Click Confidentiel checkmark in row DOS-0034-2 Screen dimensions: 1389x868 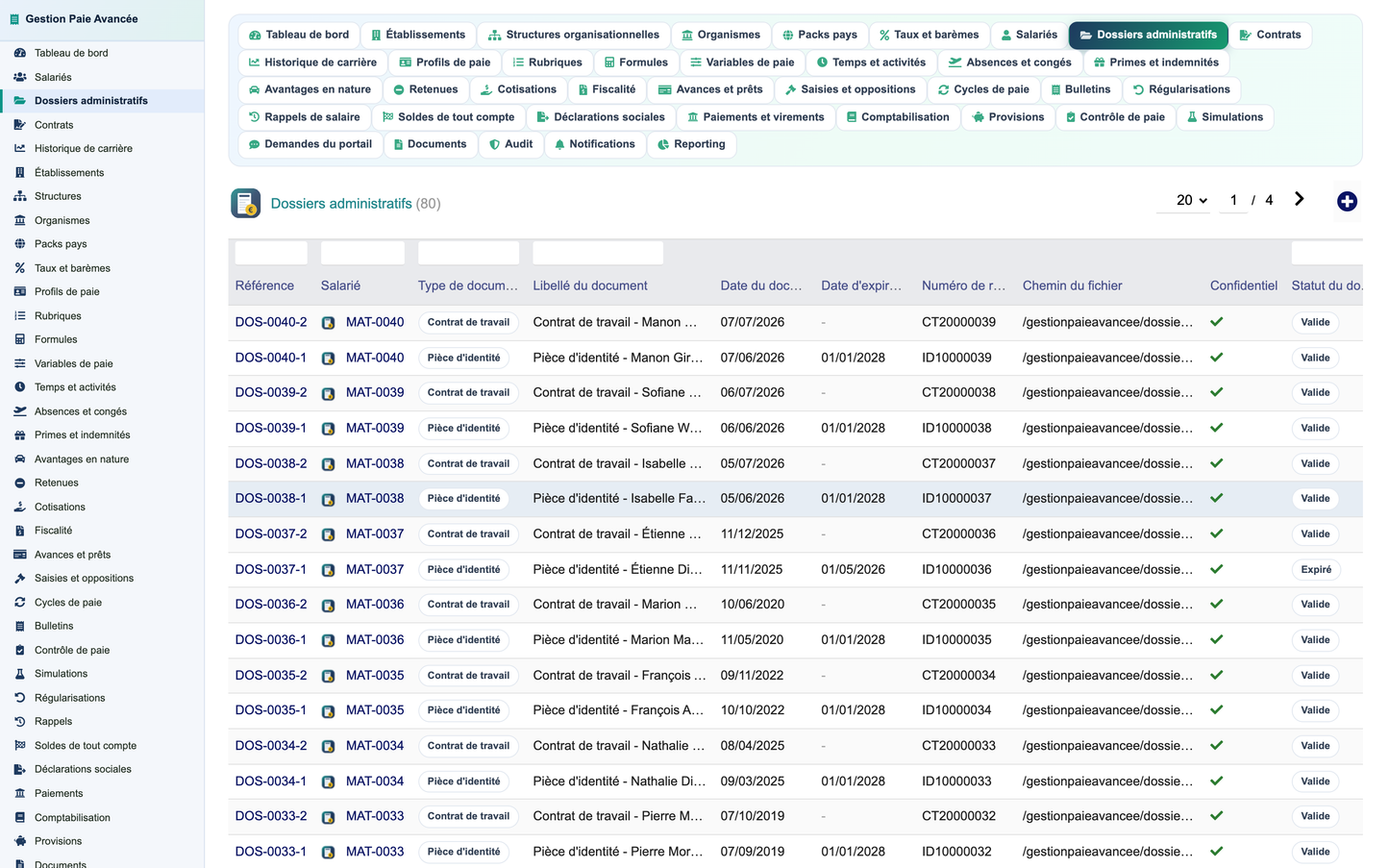(x=1216, y=746)
